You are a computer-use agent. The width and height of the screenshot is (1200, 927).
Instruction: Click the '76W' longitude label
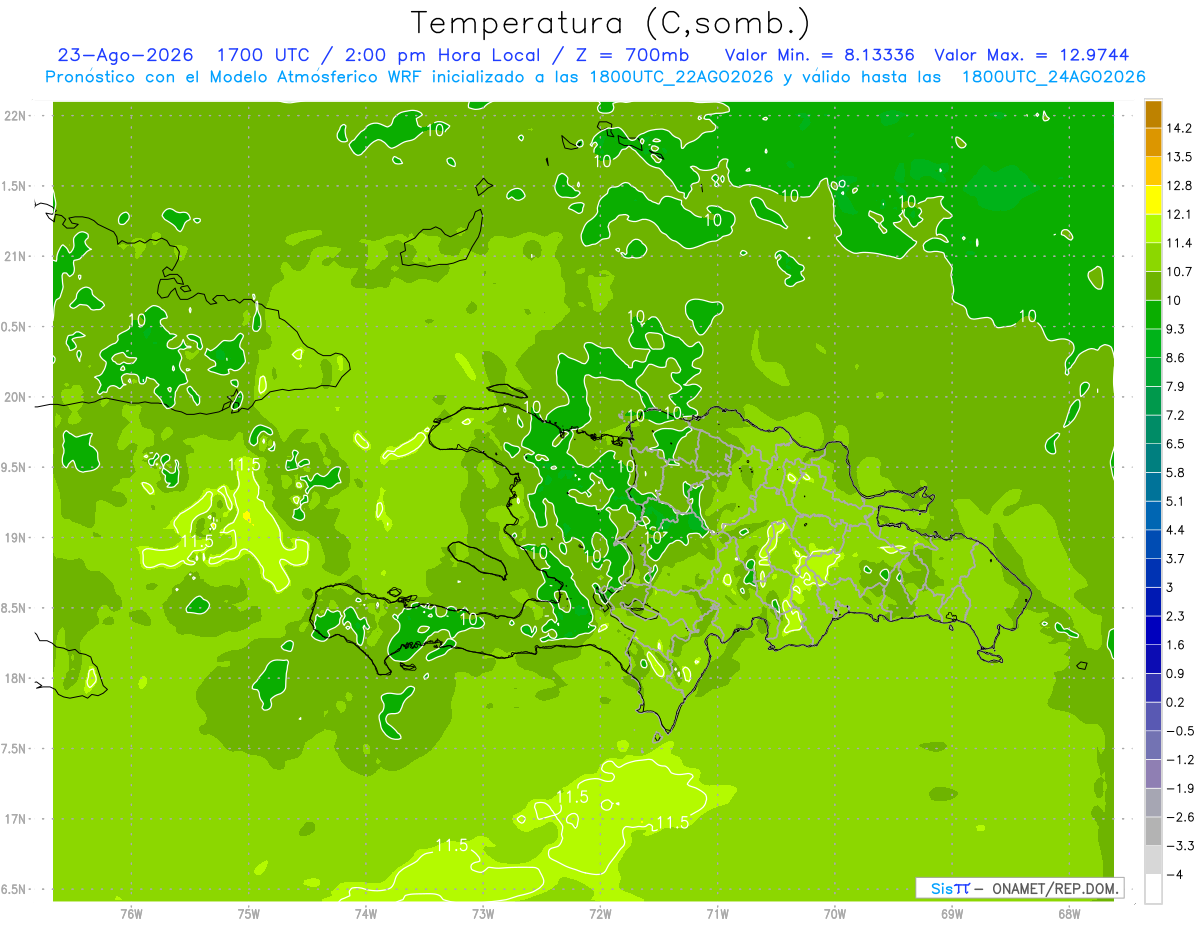(x=131, y=914)
